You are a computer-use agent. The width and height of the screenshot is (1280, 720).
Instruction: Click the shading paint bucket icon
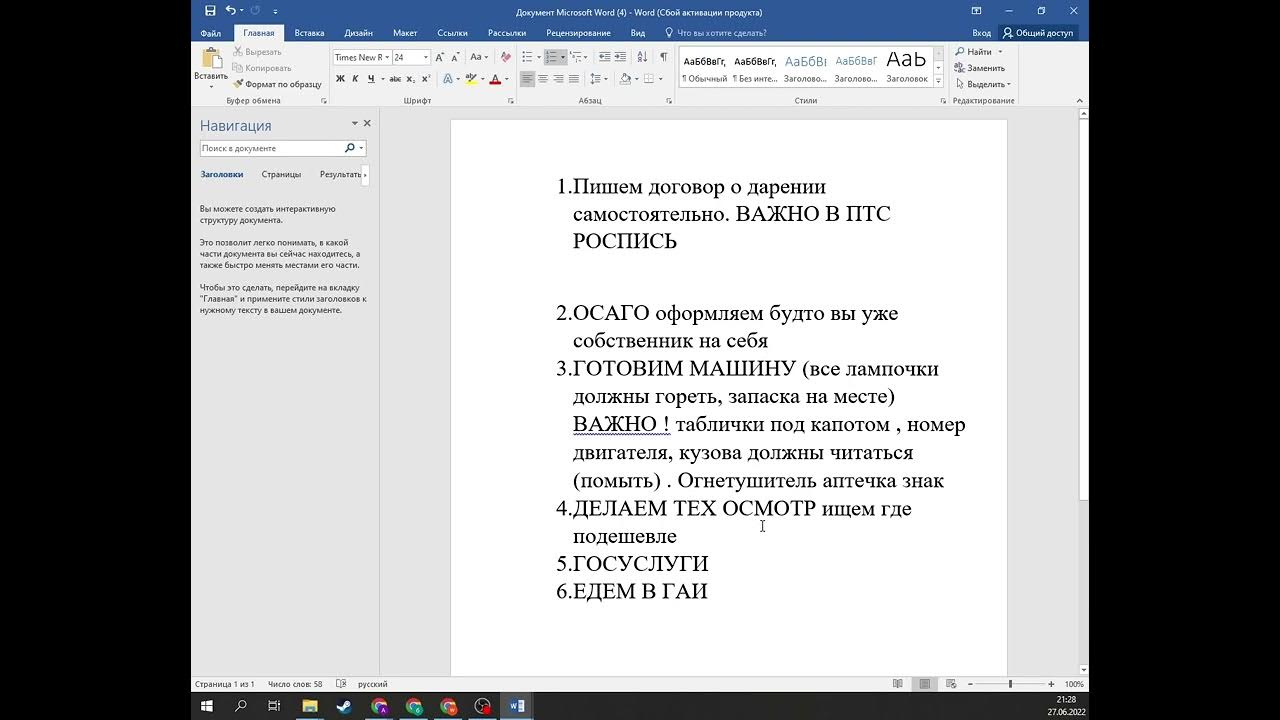(x=625, y=79)
